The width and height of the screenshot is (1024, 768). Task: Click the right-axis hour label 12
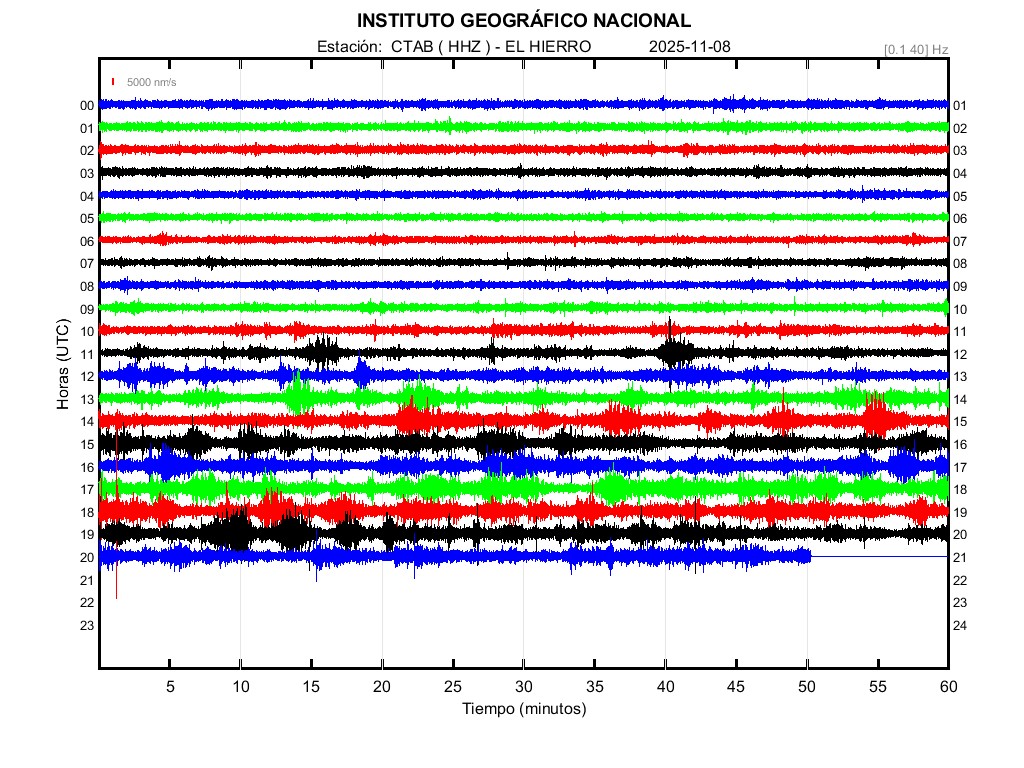point(960,354)
